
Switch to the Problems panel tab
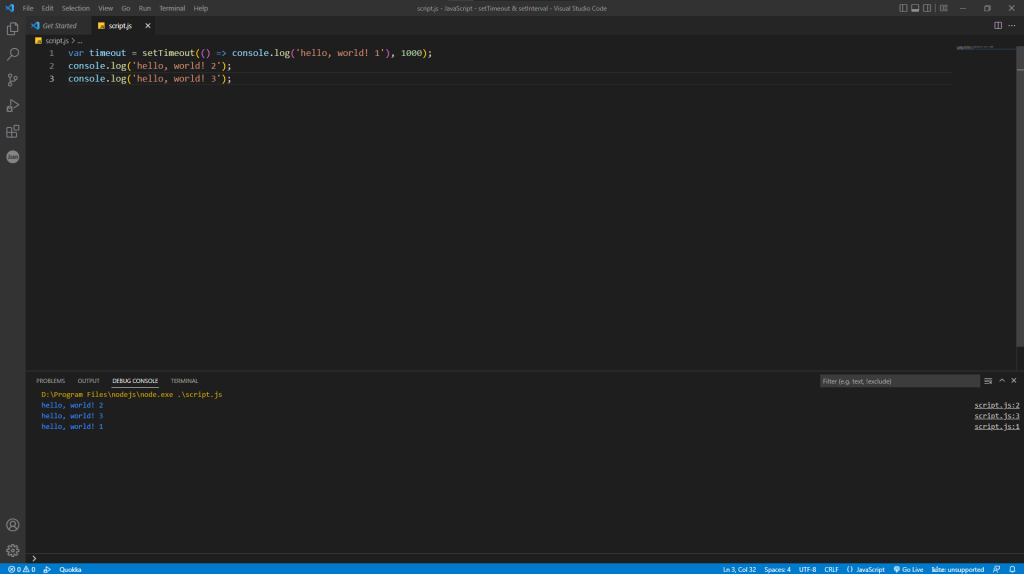50,381
